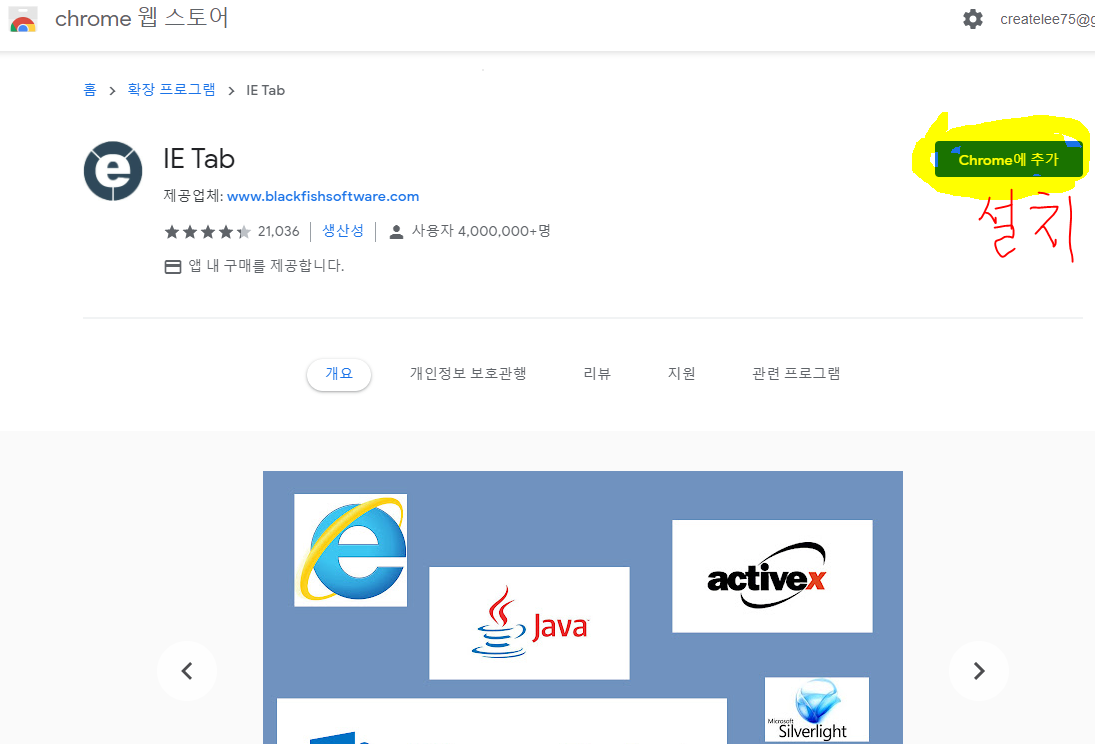The height and width of the screenshot is (744, 1095).
Task: Go to 홈 breadcrumb link
Action: [x=89, y=89]
